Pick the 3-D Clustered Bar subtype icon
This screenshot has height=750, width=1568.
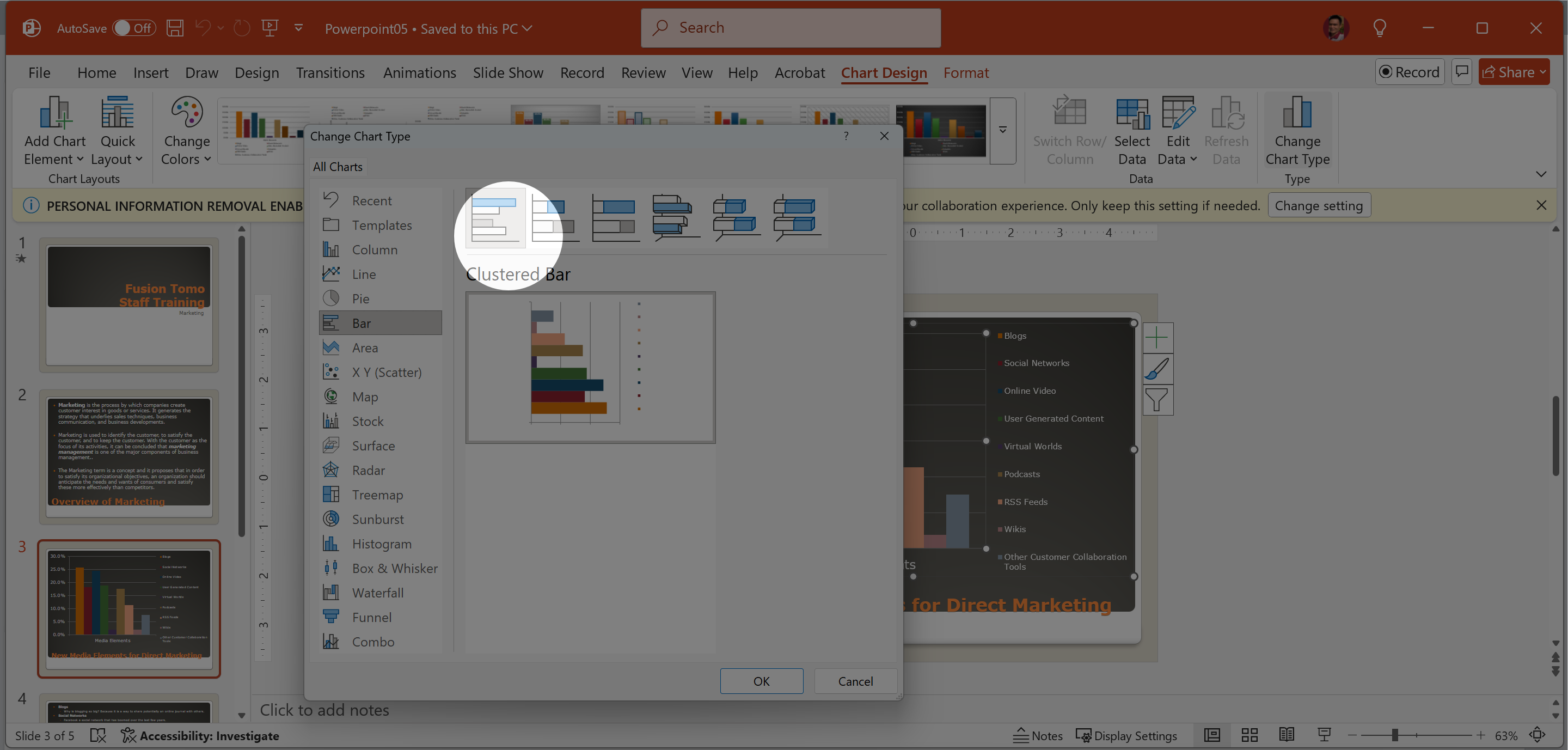[x=675, y=217]
